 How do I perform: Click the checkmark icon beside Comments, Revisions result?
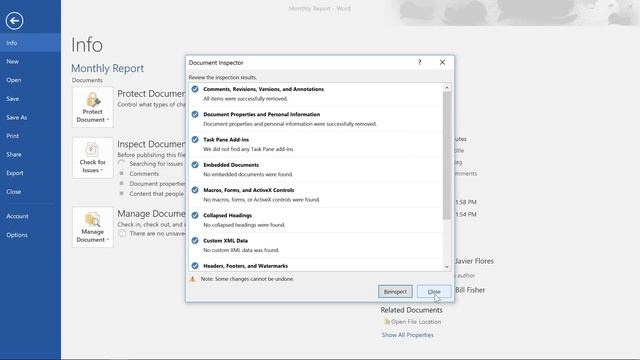click(195, 89)
